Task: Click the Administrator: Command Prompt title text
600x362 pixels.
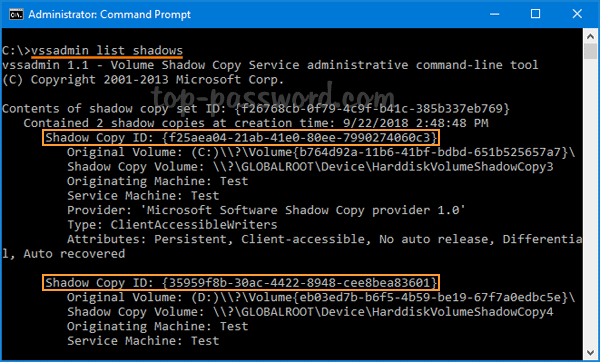Action: pos(109,15)
